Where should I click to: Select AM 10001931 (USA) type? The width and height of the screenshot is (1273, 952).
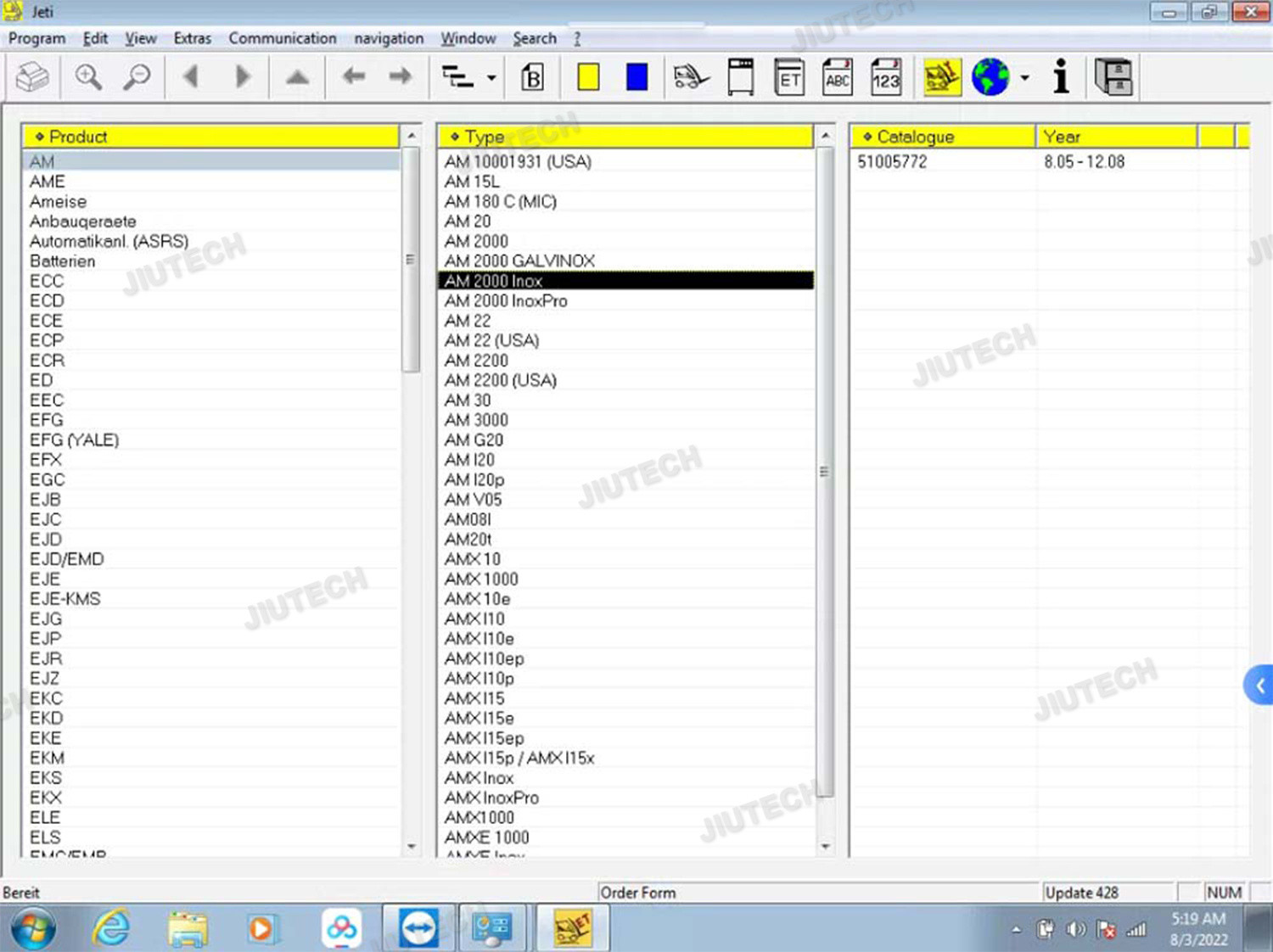626,161
